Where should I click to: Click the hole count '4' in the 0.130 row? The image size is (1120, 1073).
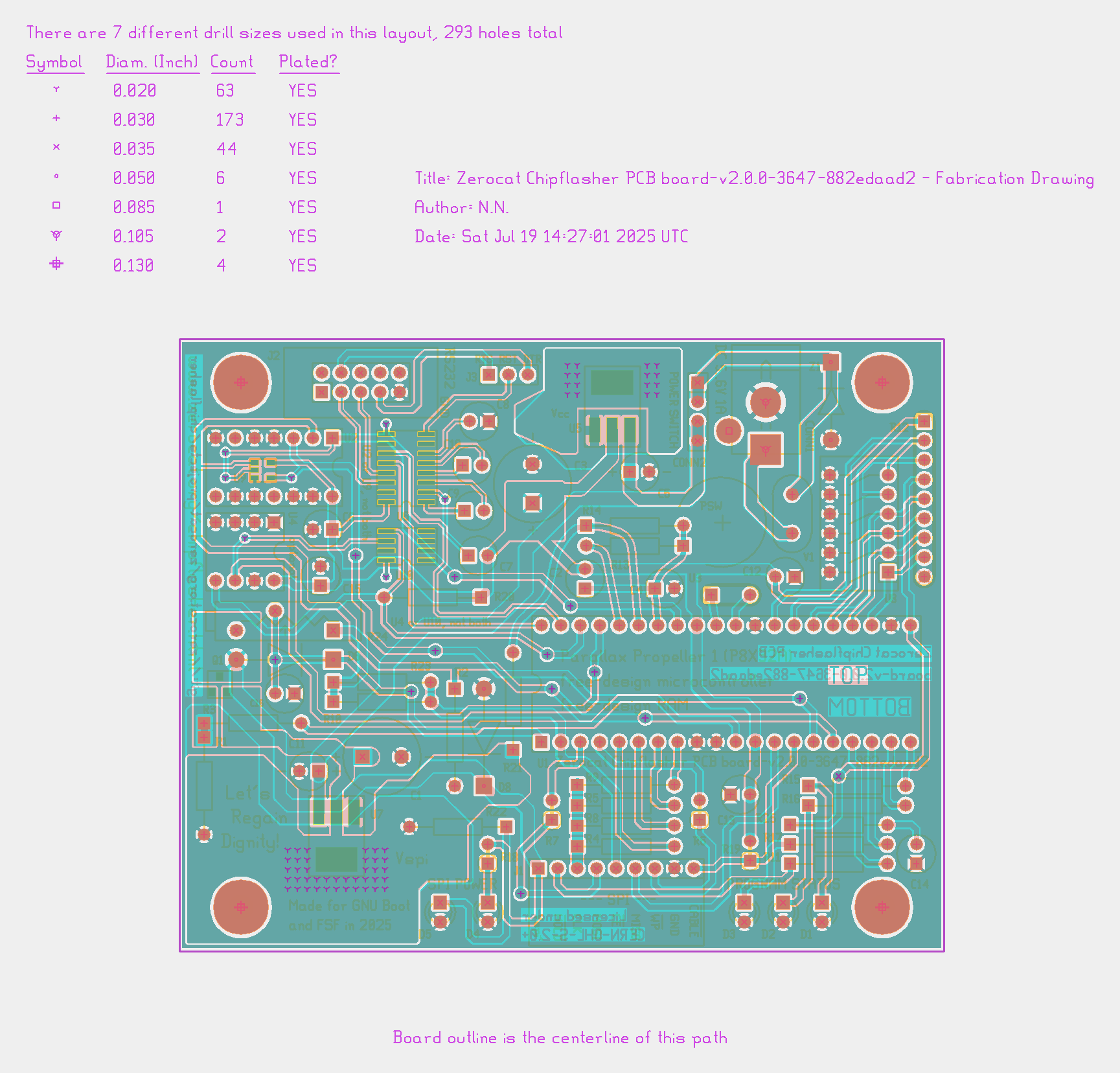click(x=221, y=266)
